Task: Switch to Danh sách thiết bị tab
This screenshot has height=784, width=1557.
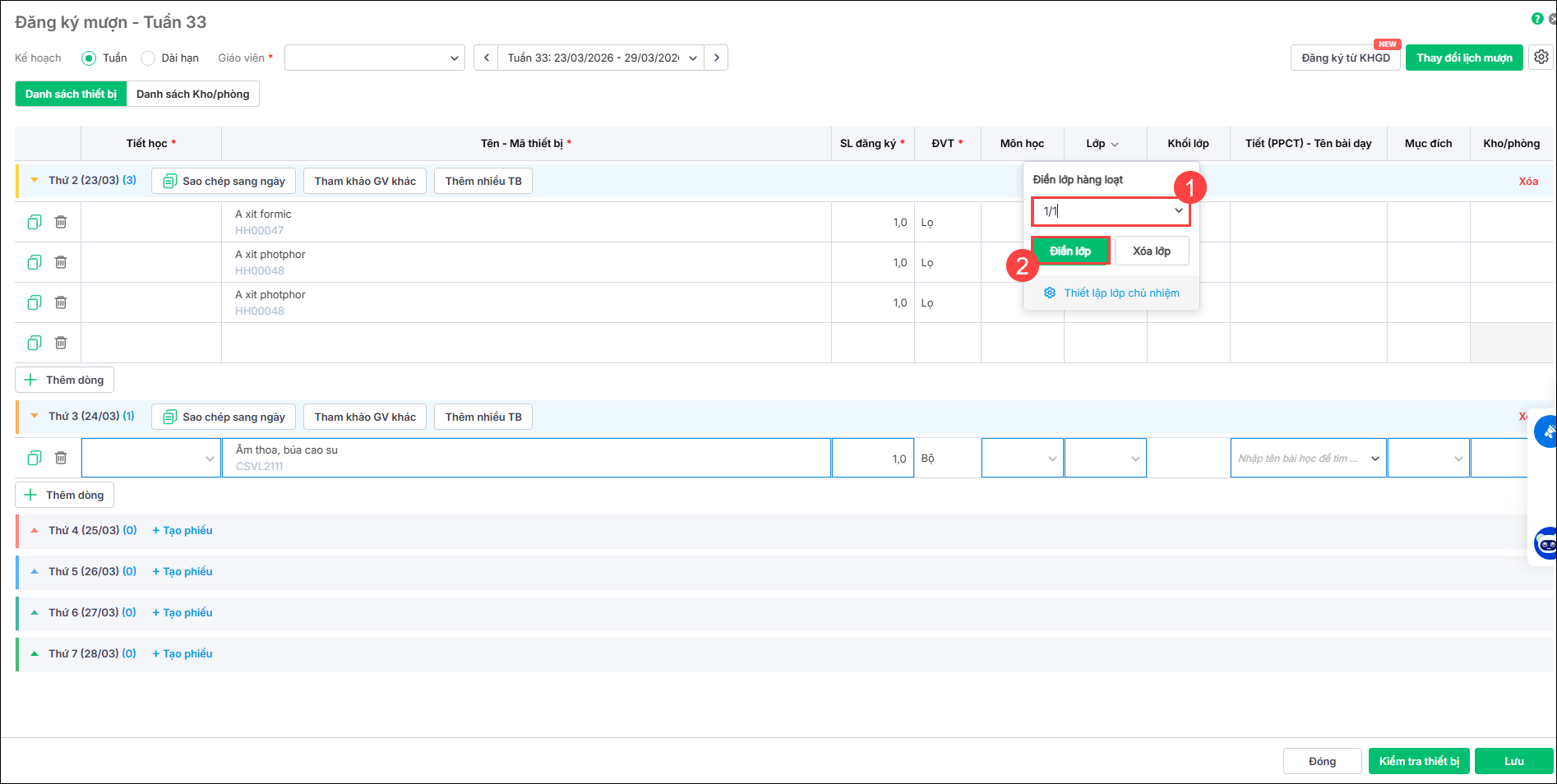Action: (71, 94)
